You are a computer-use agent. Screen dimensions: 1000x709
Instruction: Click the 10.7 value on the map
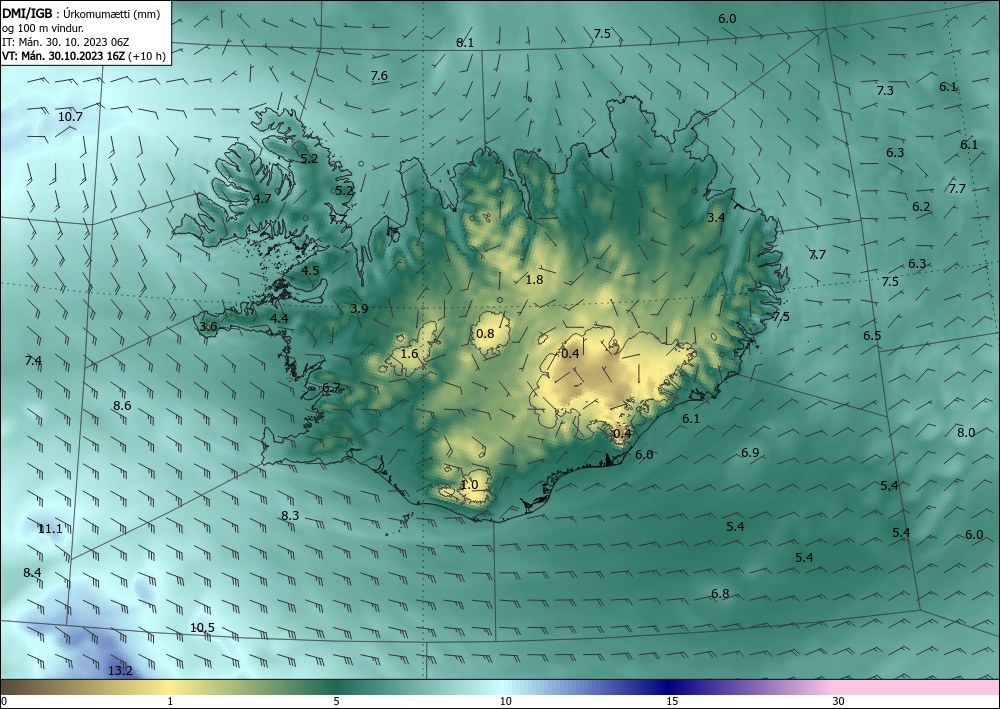[70, 117]
